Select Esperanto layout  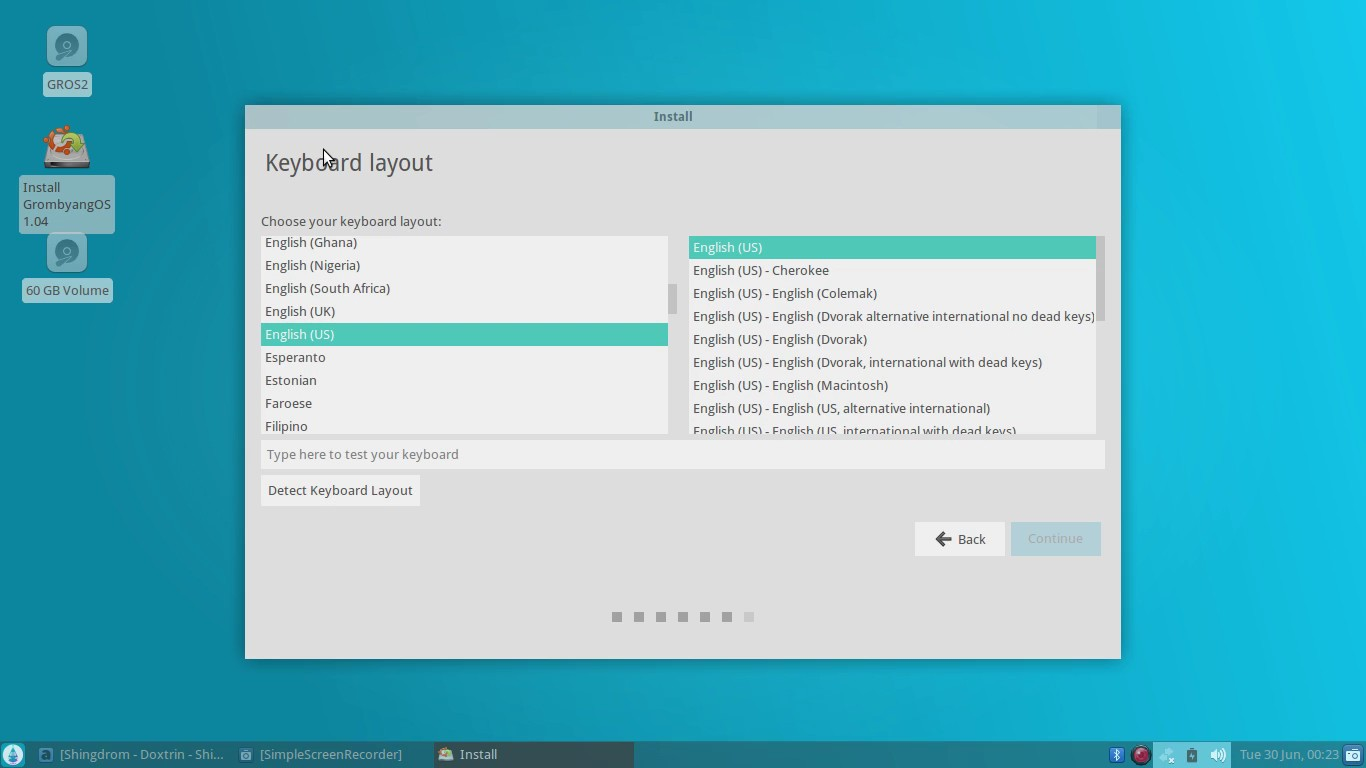tap(464, 358)
